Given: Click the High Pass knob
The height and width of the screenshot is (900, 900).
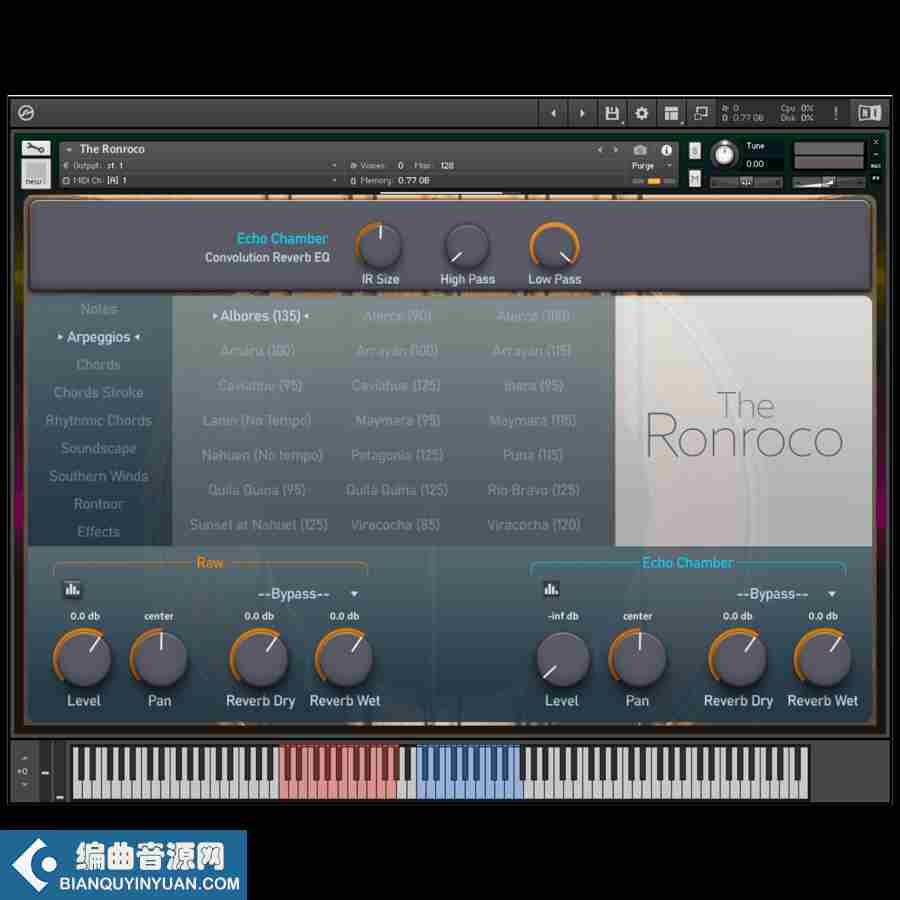Looking at the screenshot, I should 467,246.
